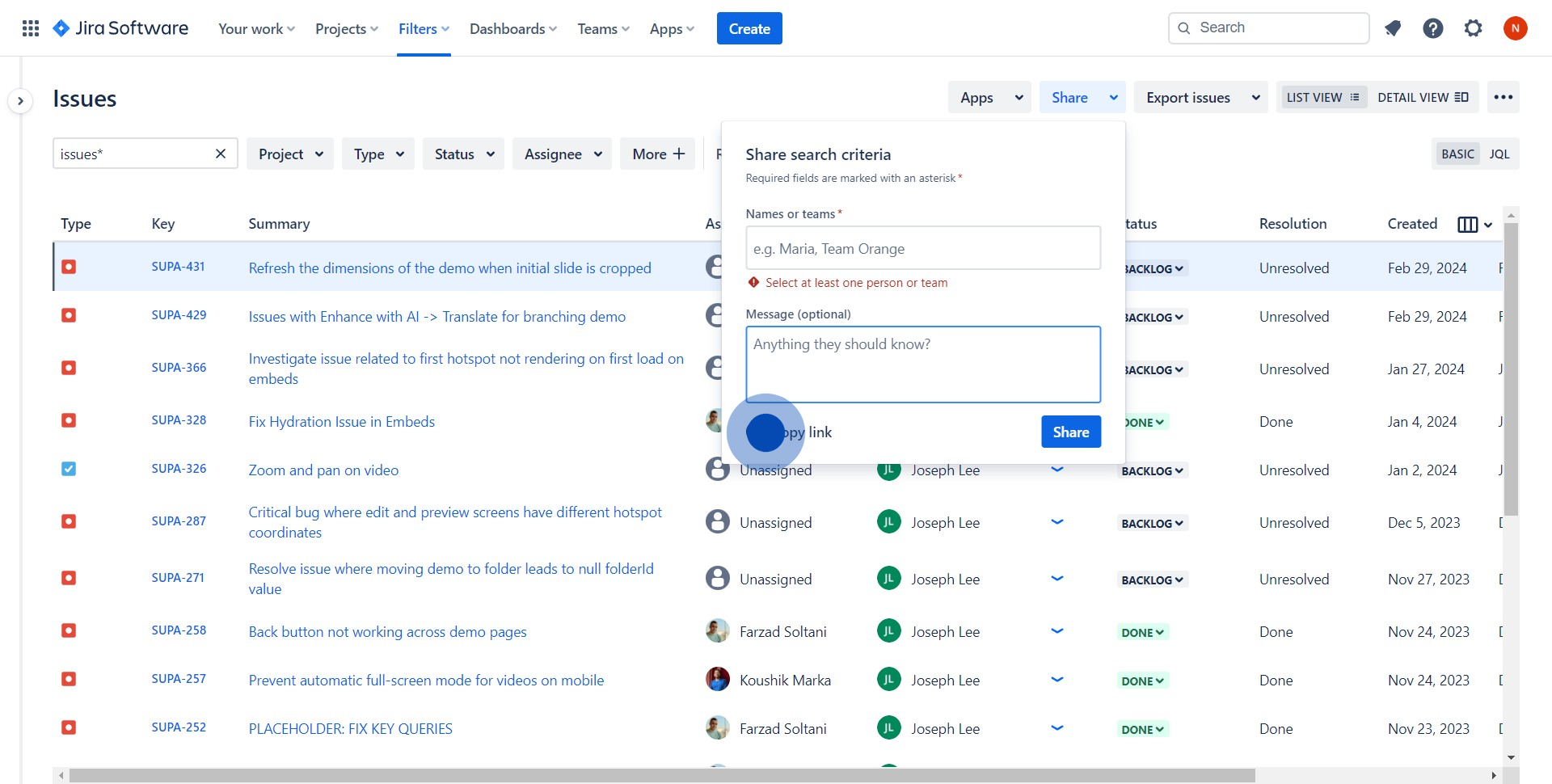The image size is (1552, 784).
Task: Open the settings gear icon
Action: [x=1473, y=28]
